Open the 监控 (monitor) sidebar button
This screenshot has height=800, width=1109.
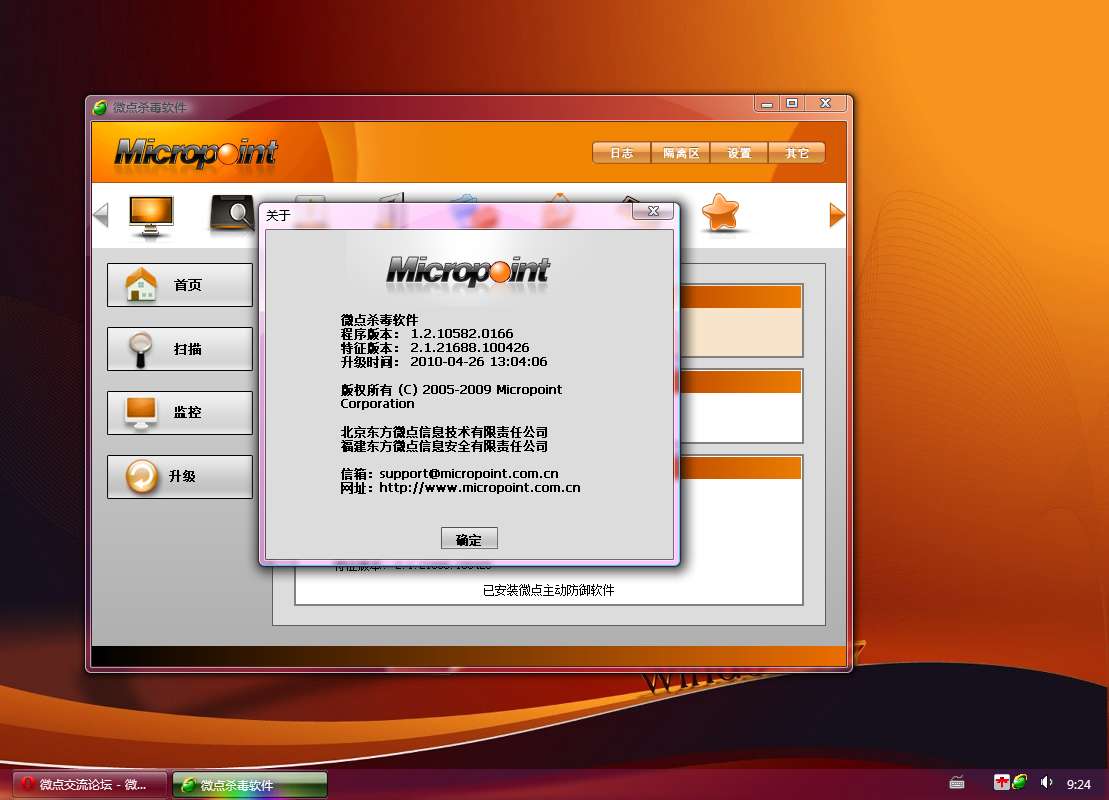click(180, 412)
